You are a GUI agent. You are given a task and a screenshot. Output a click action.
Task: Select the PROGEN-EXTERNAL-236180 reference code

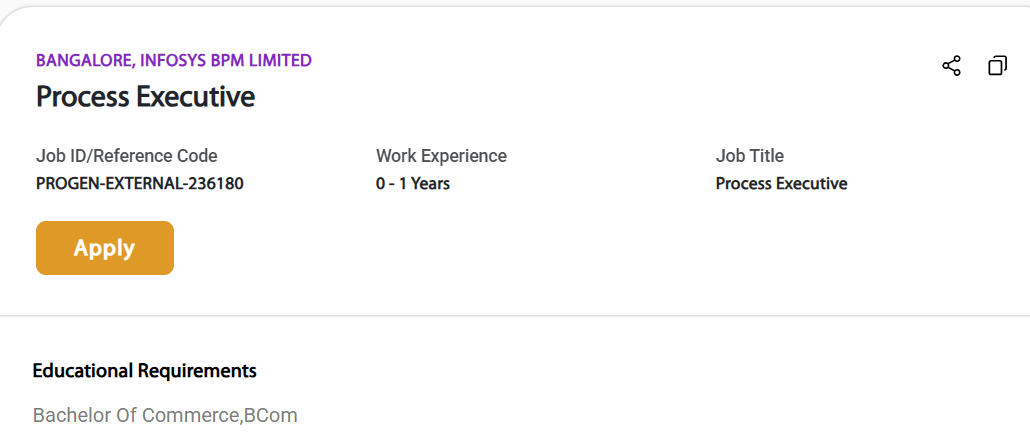139,184
